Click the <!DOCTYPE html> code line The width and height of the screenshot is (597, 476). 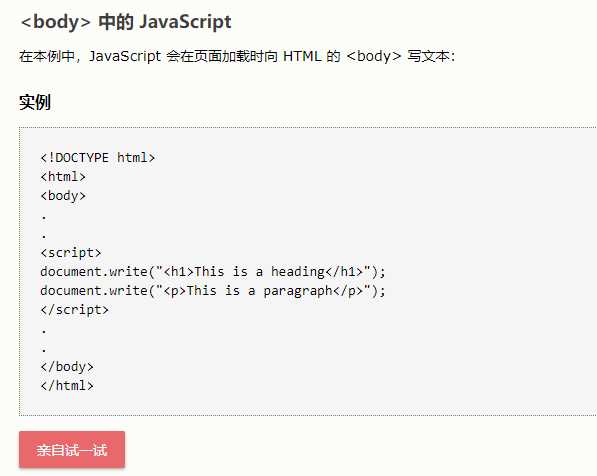click(x=97, y=157)
